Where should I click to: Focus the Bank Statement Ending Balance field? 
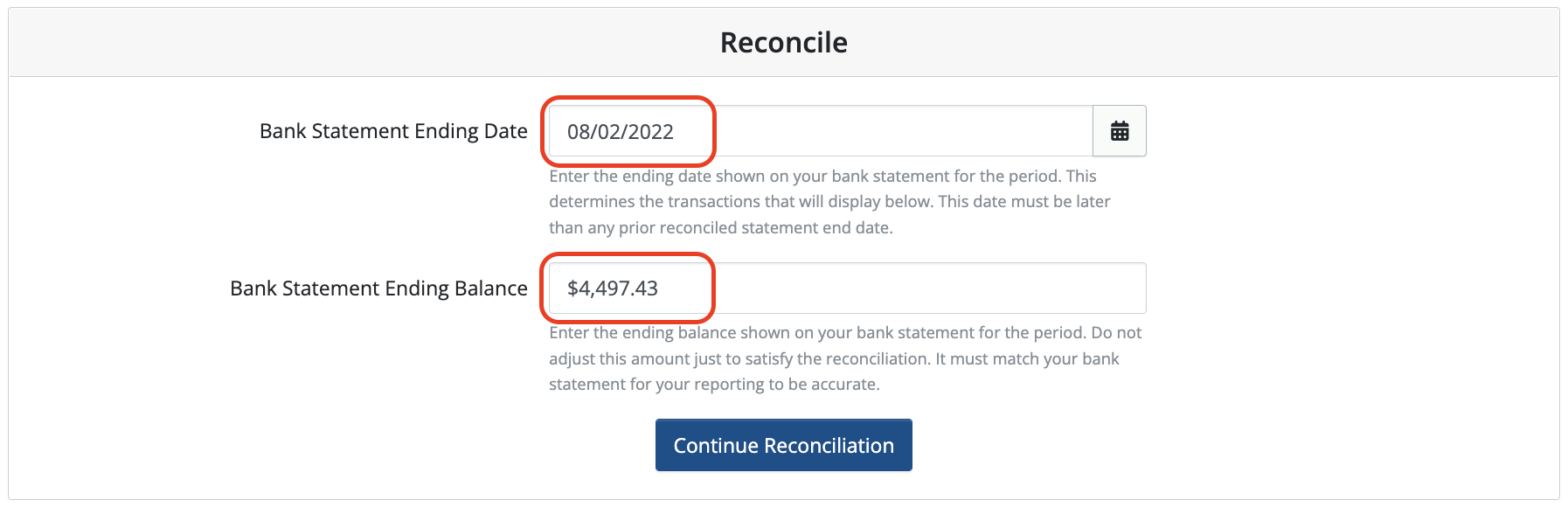click(847, 288)
